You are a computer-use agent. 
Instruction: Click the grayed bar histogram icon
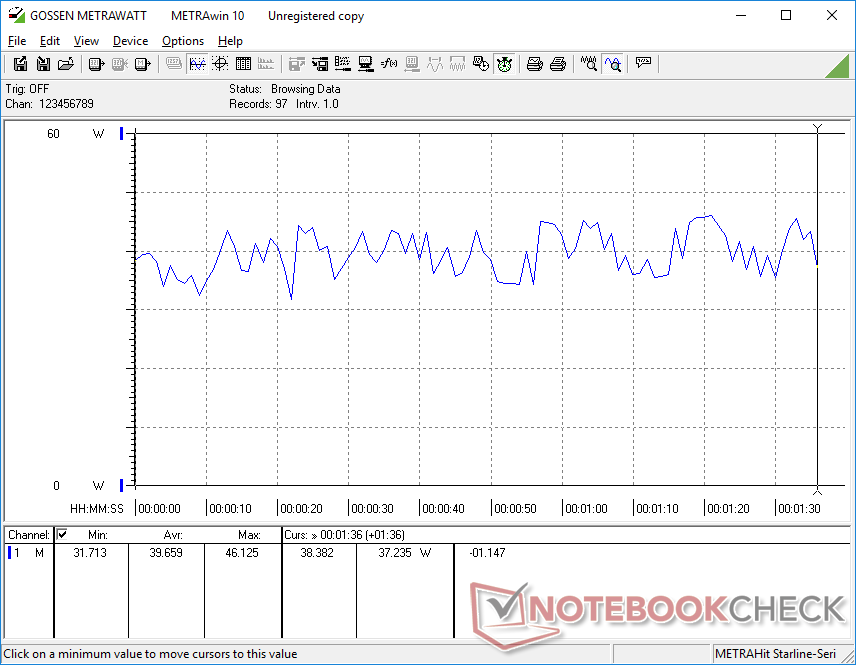coord(266,64)
